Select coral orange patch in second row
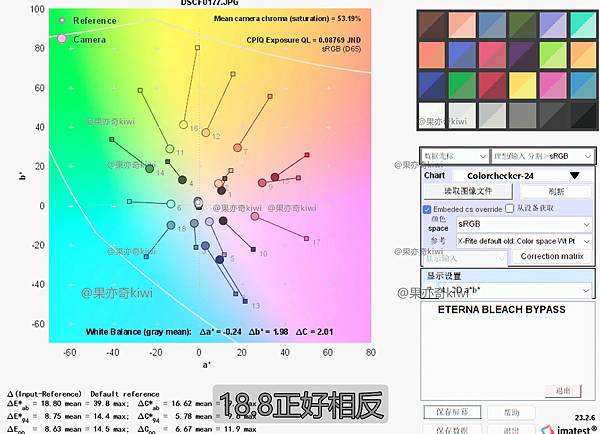 432,55
